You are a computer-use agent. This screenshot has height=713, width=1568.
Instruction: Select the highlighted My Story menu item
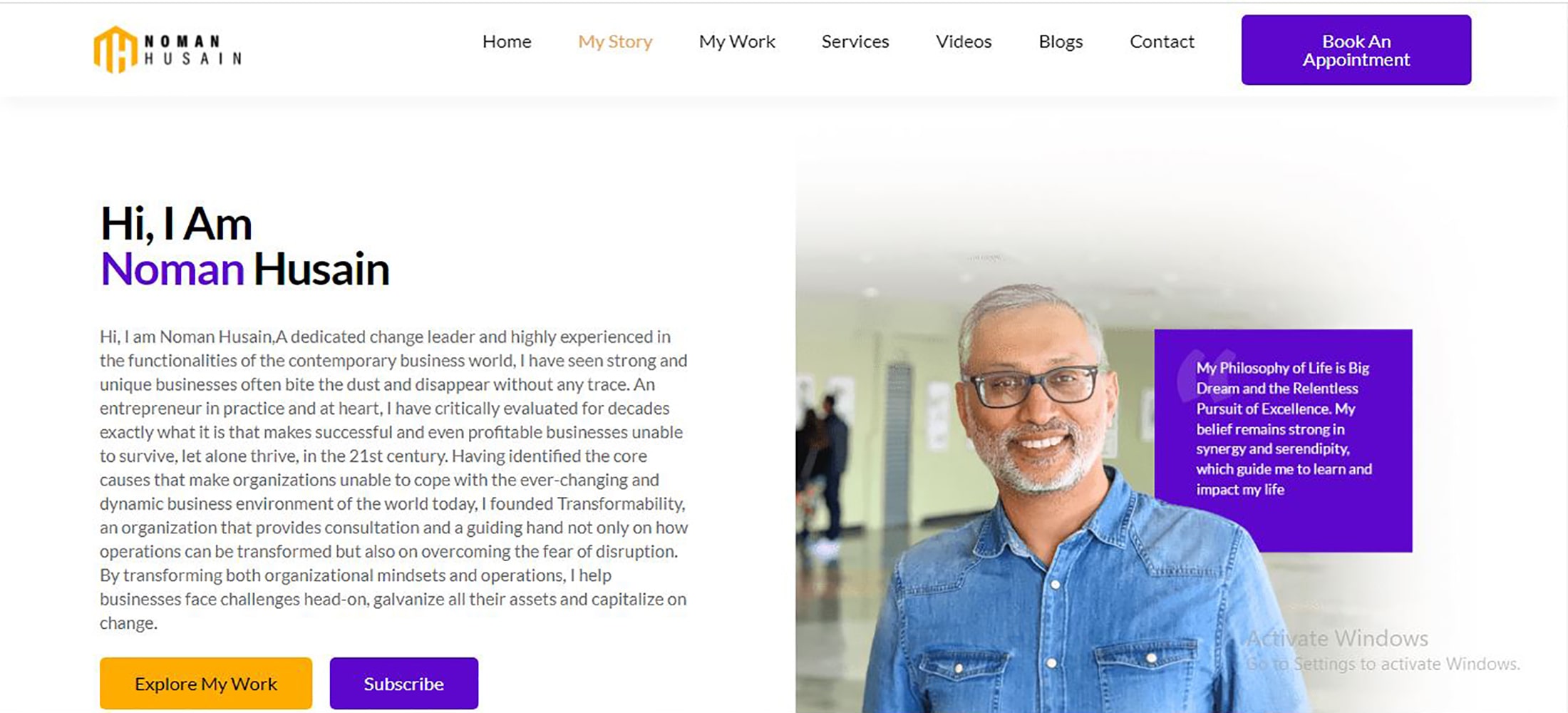(x=615, y=42)
